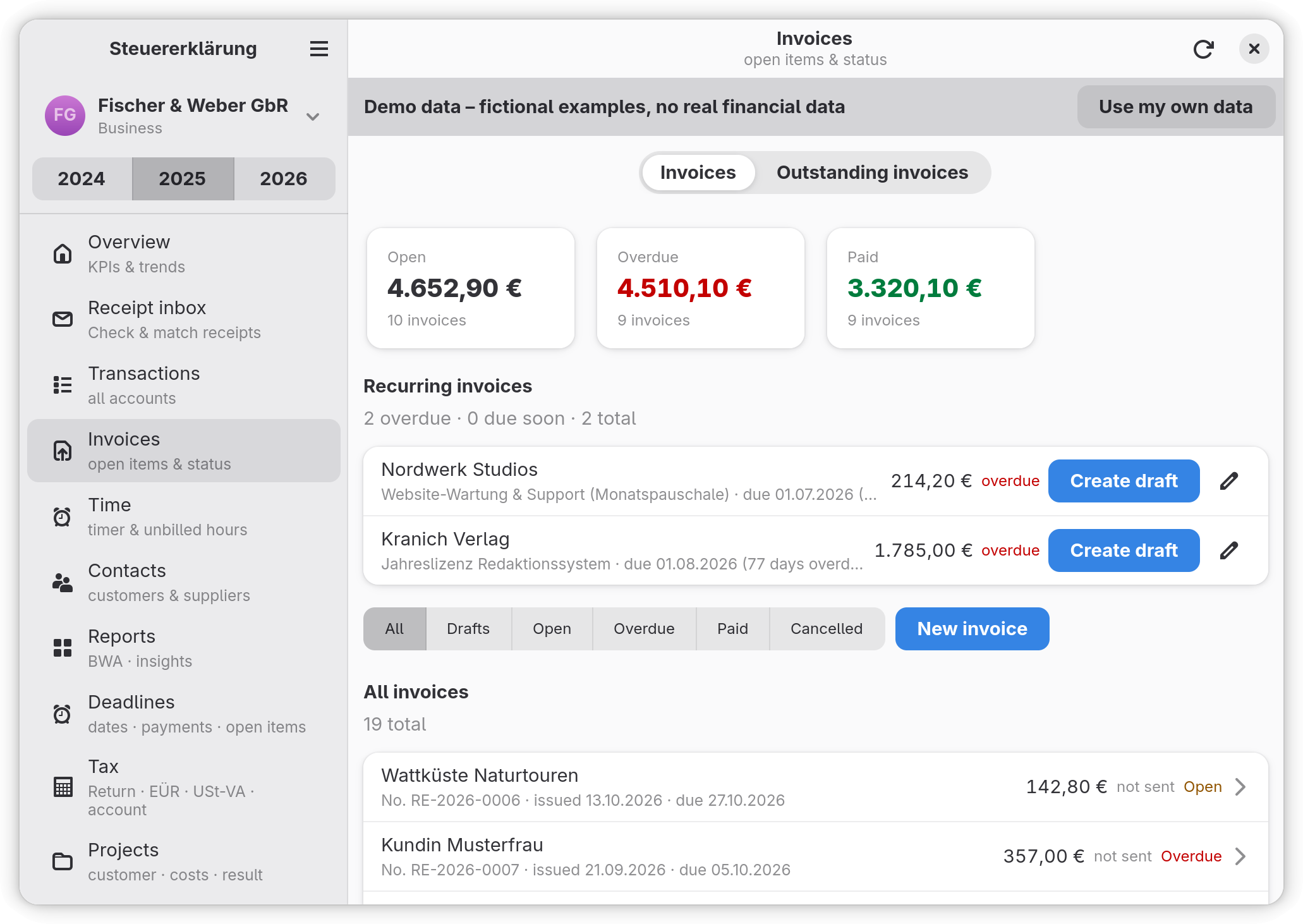Image resolution: width=1303 pixels, height=924 pixels.
Task: Open the Tax calculator icon in the sidebar
Action: click(63, 787)
